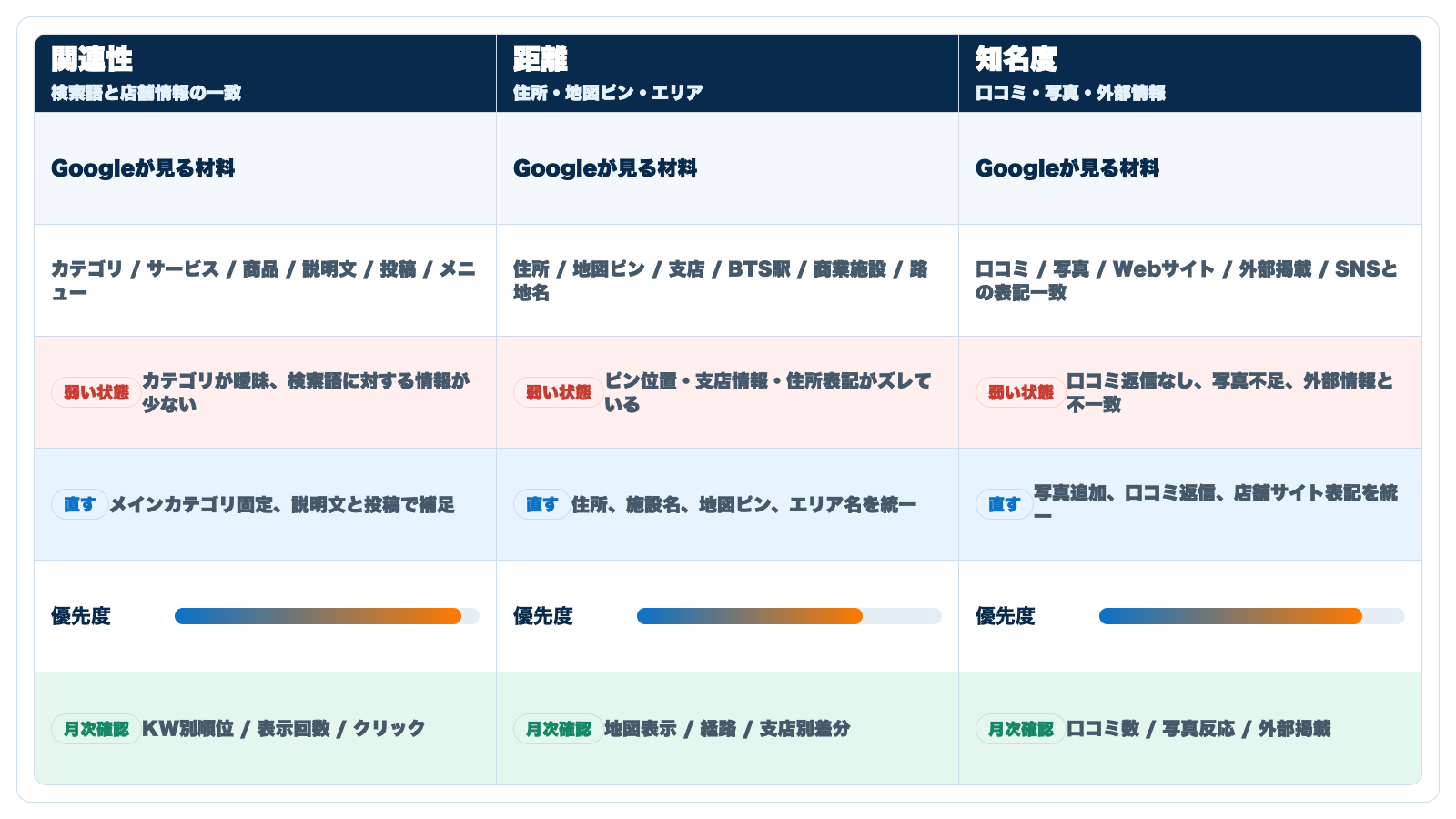Click the 弱い状態 badge in the 知名度 column
1456x819 pixels.
[x=1020, y=392]
